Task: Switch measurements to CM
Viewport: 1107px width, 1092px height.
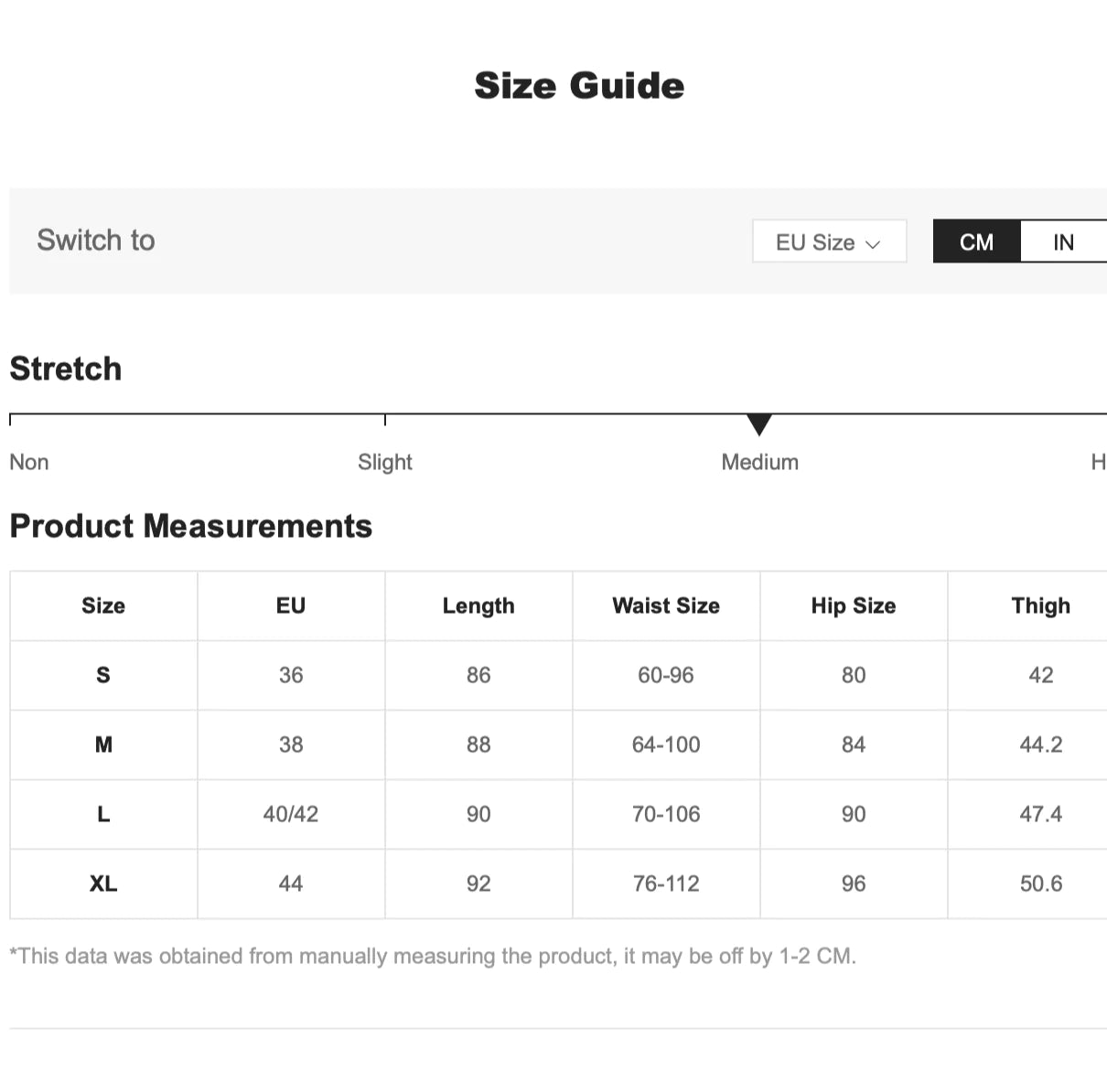Action: tap(976, 241)
